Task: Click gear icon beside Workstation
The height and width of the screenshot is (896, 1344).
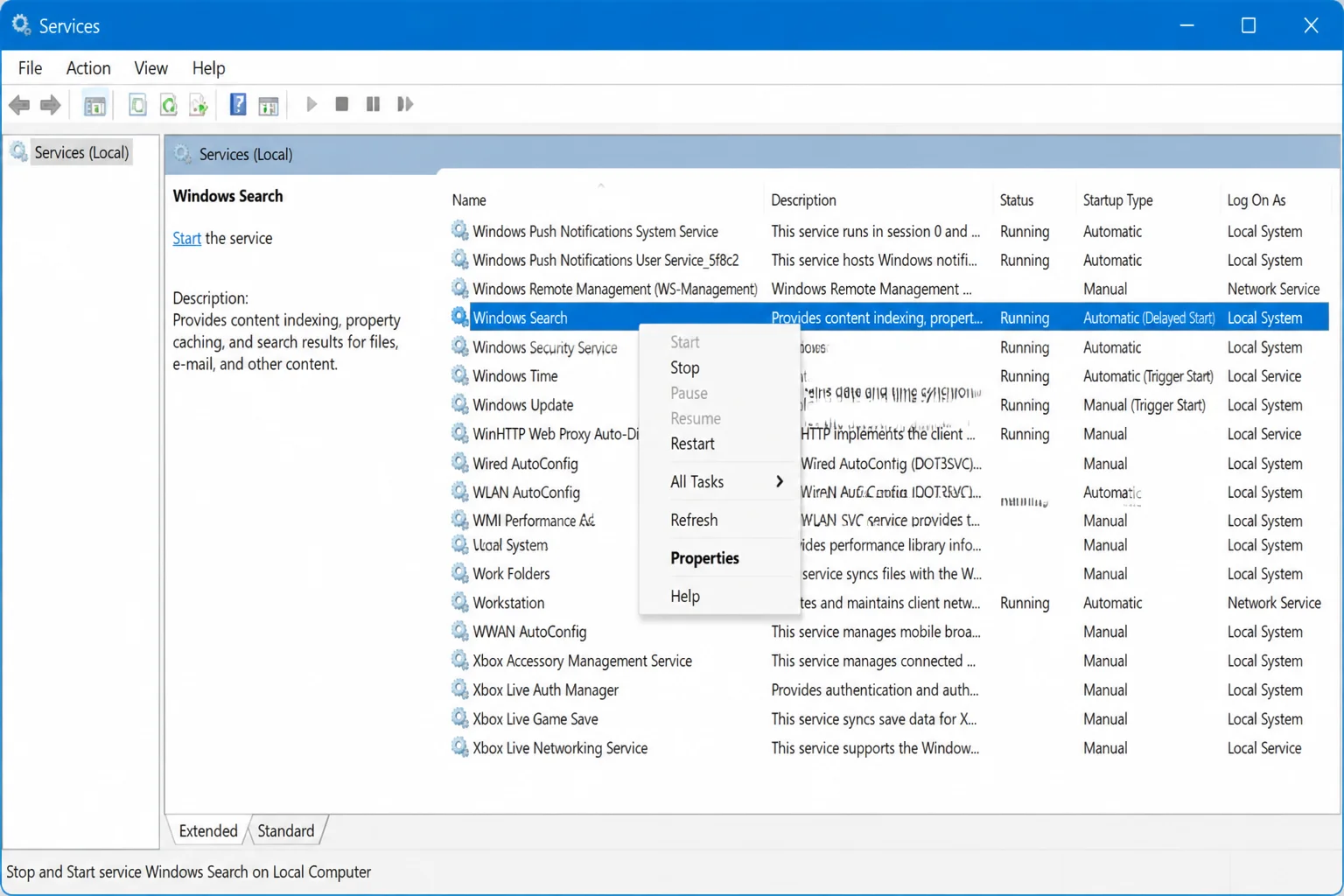Action: (x=459, y=602)
